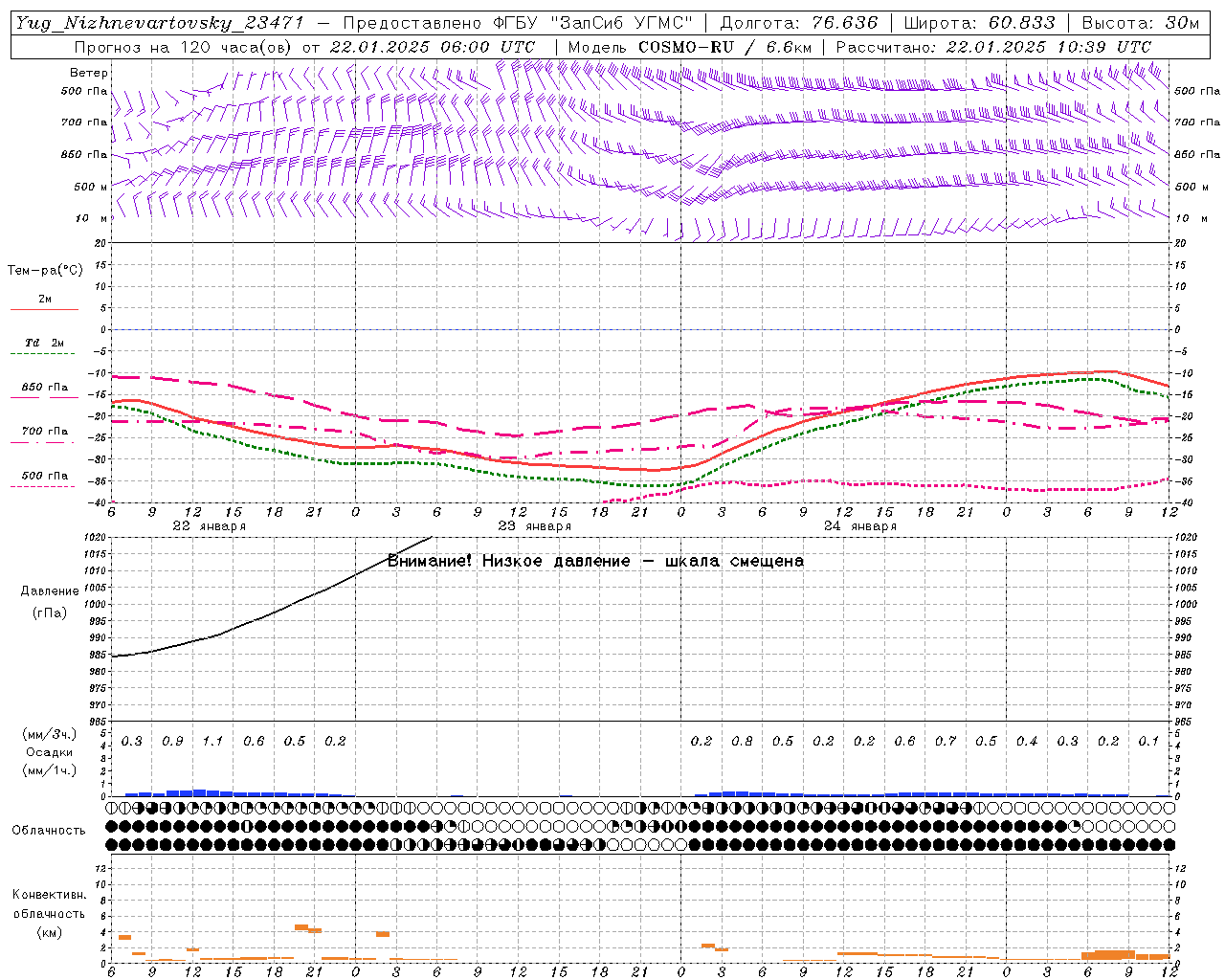This screenshot has height=980, width=1225.
Task: Click the Td 2м dew point legend entry
Action: click(45, 343)
